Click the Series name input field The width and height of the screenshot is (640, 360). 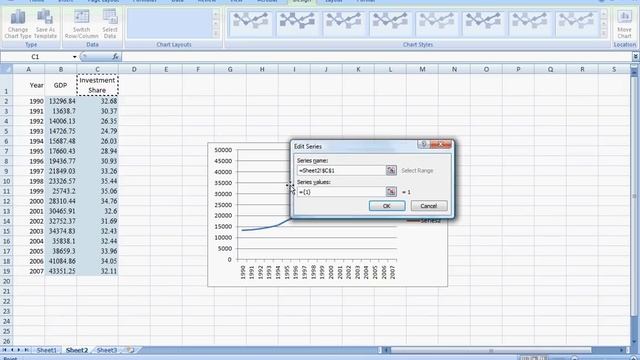tap(341, 170)
